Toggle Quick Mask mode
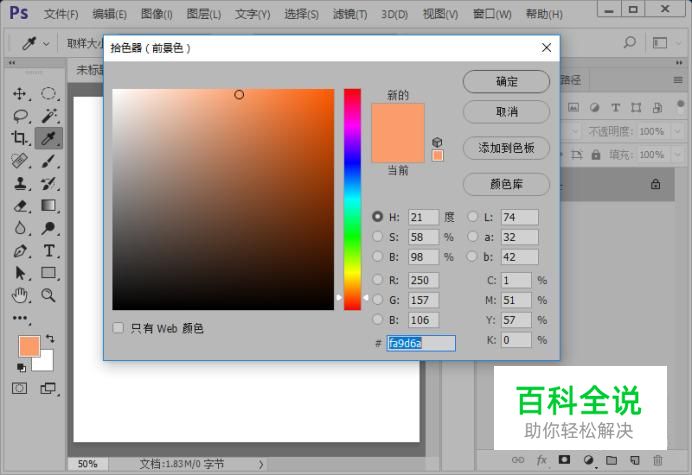 [x=19, y=388]
